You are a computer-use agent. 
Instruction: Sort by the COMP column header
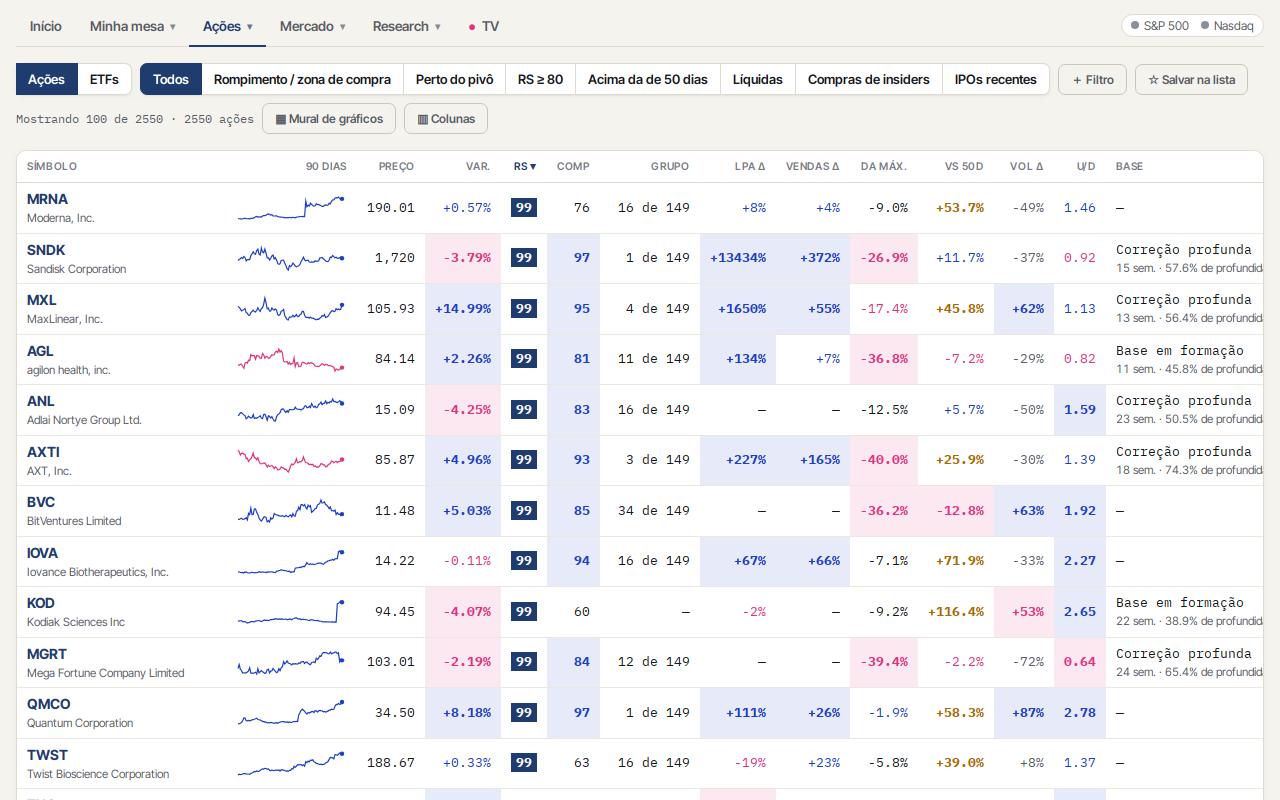(573, 166)
